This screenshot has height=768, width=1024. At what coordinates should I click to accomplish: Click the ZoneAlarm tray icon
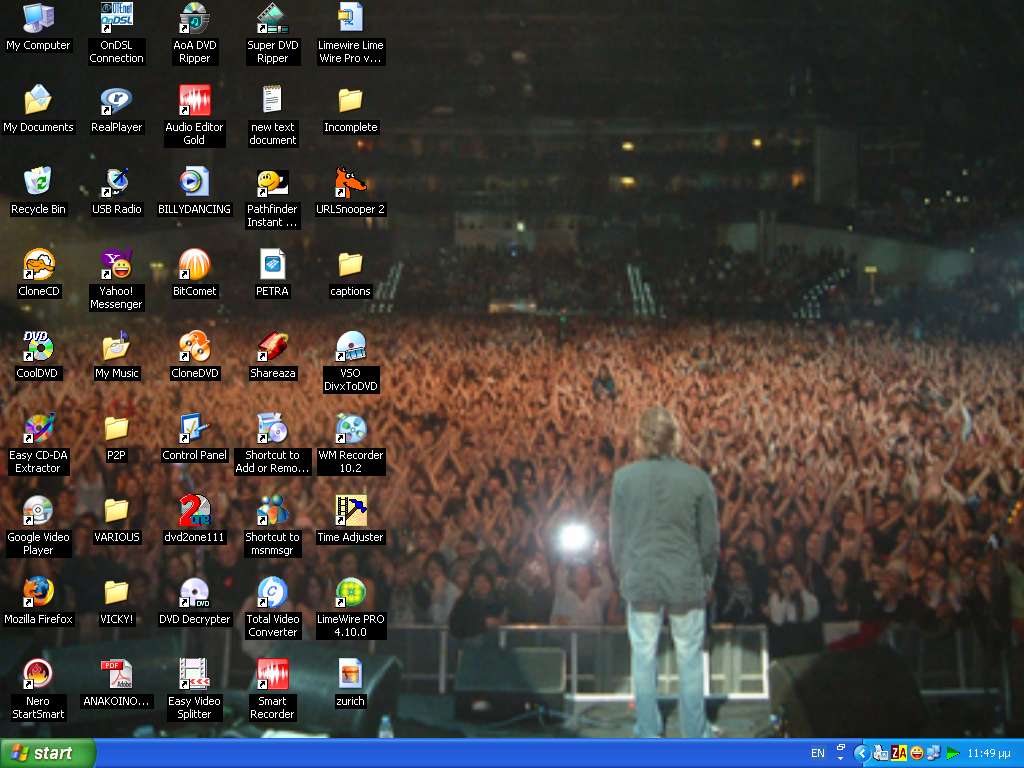(898, 753)
